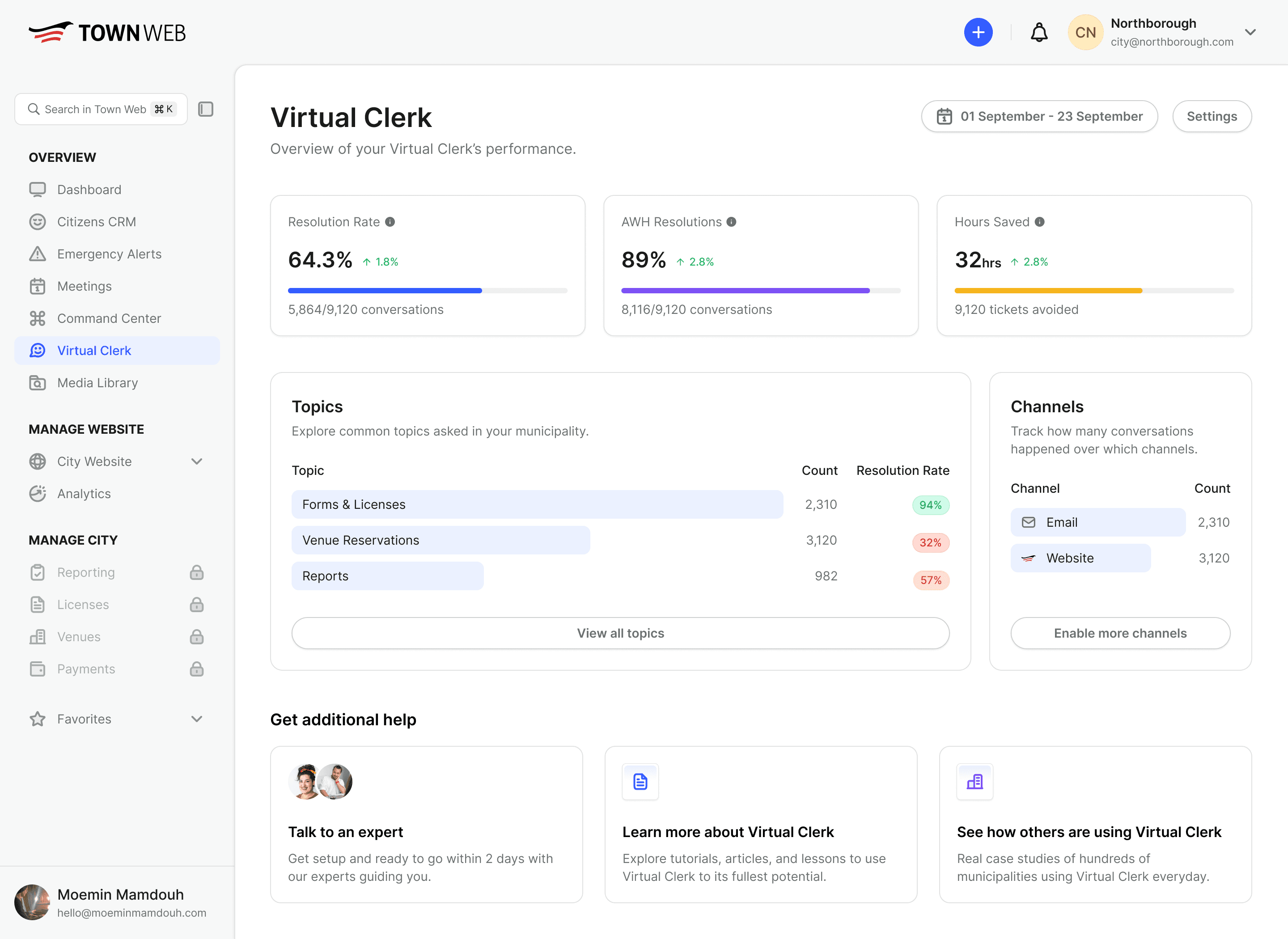
Task: Click the Analytics icon in sidebar
Action: click(38, 494)
